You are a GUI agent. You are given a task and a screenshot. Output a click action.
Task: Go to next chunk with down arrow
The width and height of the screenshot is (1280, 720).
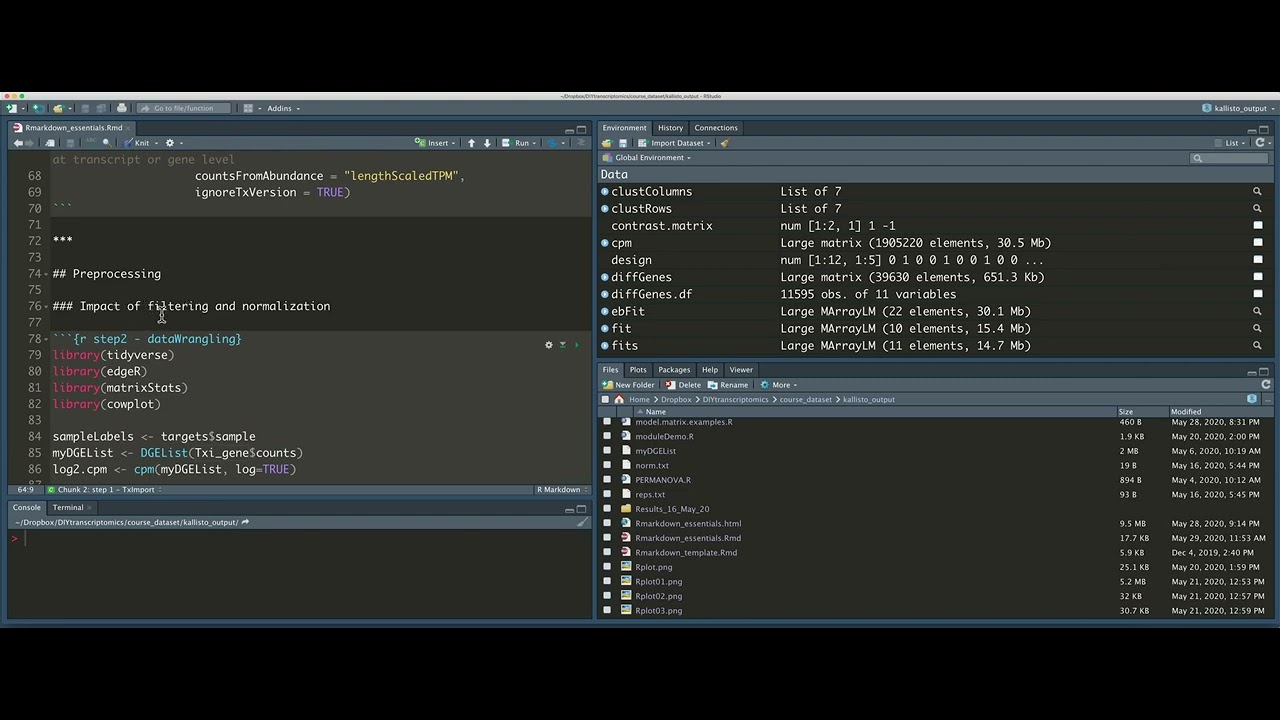pyautogui.click(x=488, y=143)
